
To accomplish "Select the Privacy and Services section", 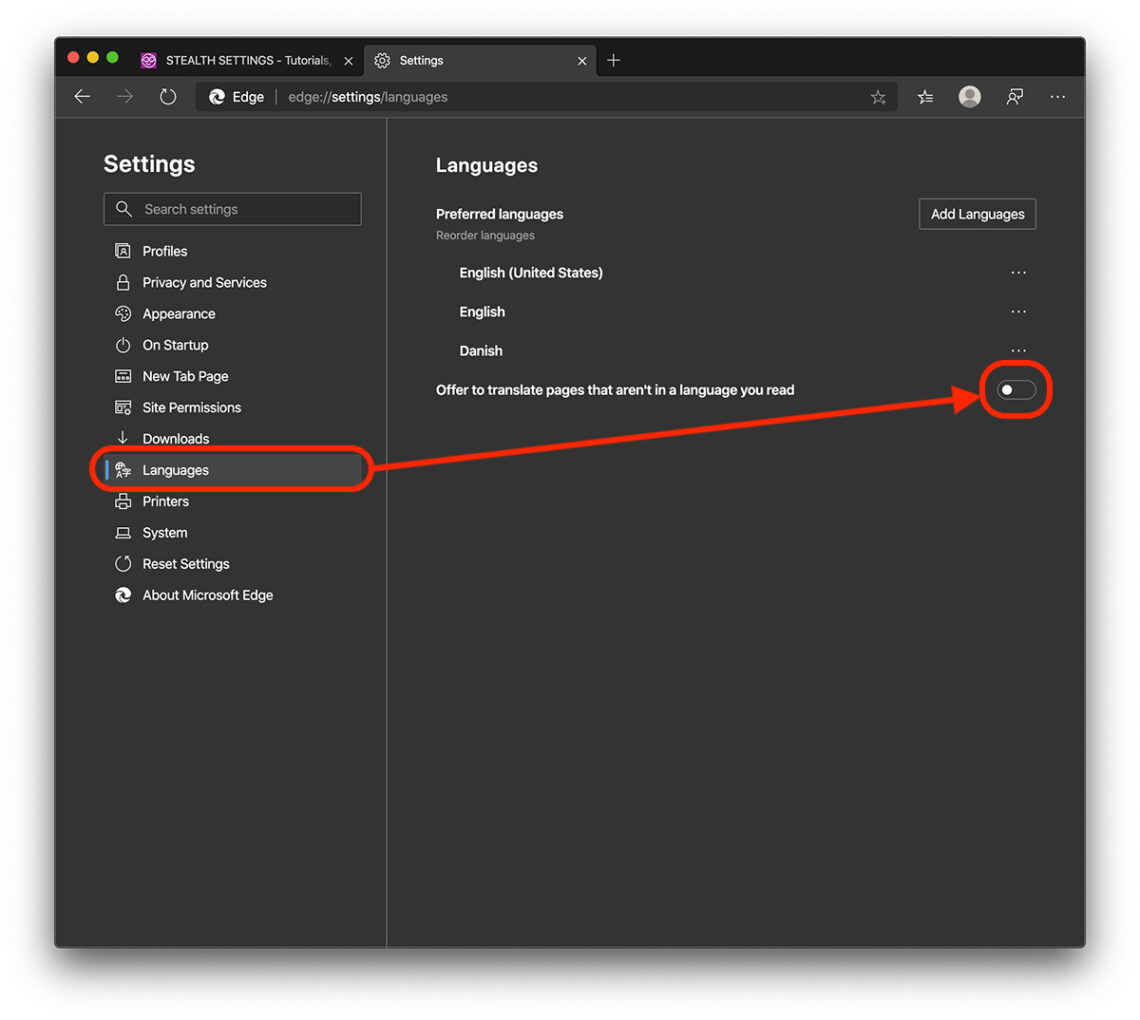I will pos(204,282).
